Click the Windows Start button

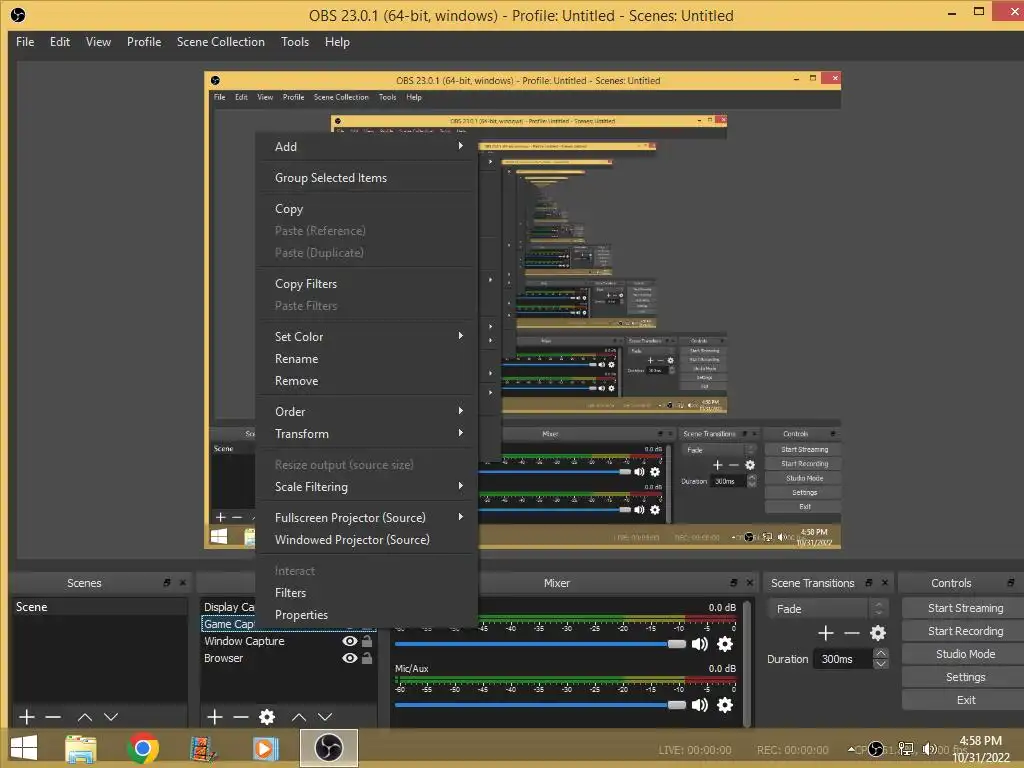coord(24,748)
